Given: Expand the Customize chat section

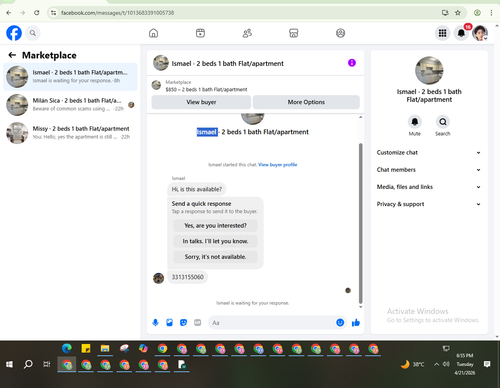Looking at the screenshot, I should (x=429, y=153).
